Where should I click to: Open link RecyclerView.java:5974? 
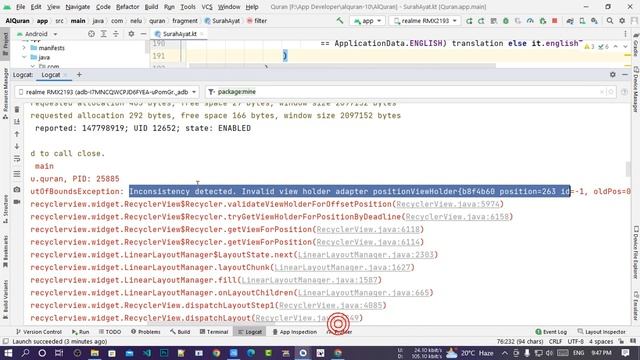click(448, 204)
